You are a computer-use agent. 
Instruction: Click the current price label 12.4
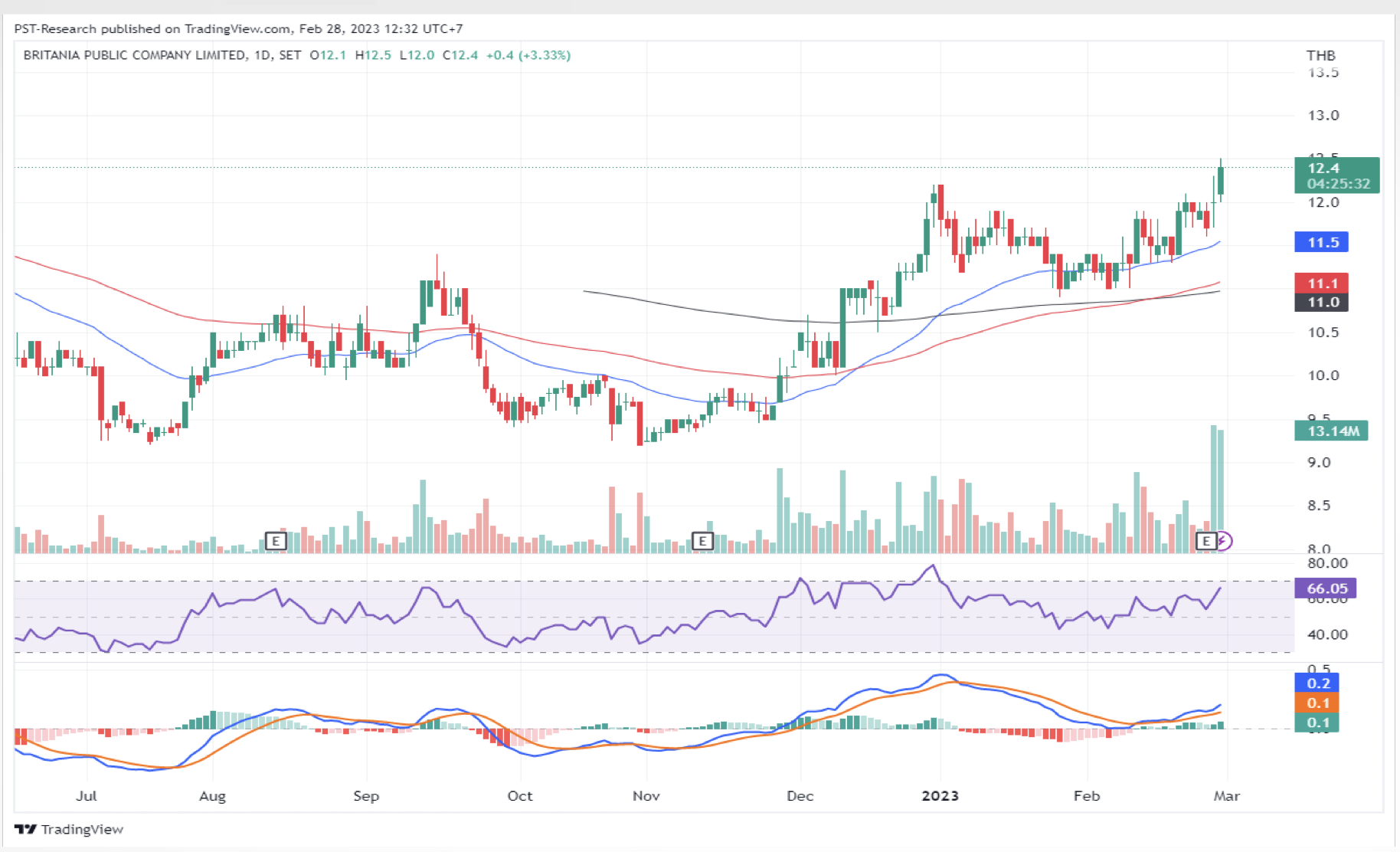click(x=1336, y=175)
